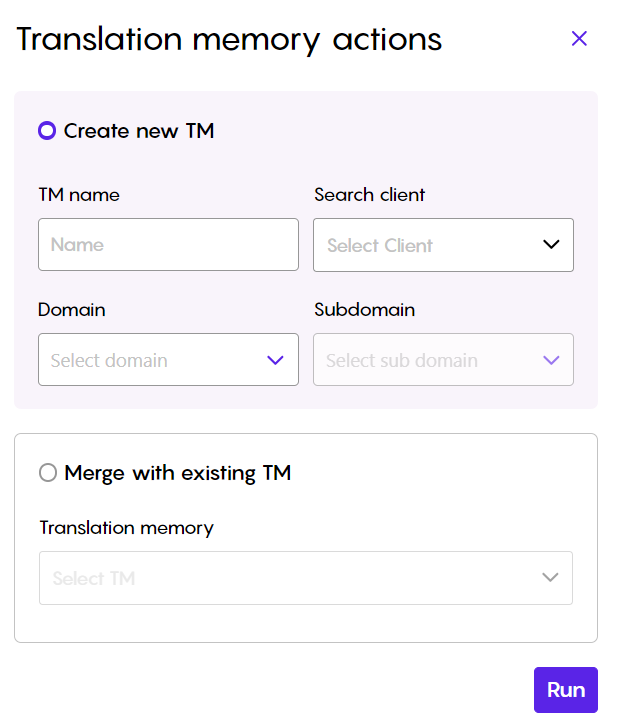The width and height of the screenshot is (620, 722).
Task: Click the Run button
Action: 566,690
